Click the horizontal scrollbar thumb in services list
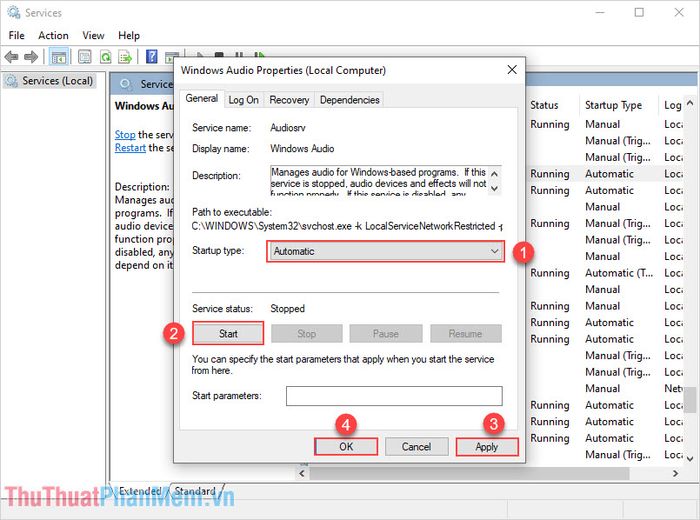 [x=469, y=473]
